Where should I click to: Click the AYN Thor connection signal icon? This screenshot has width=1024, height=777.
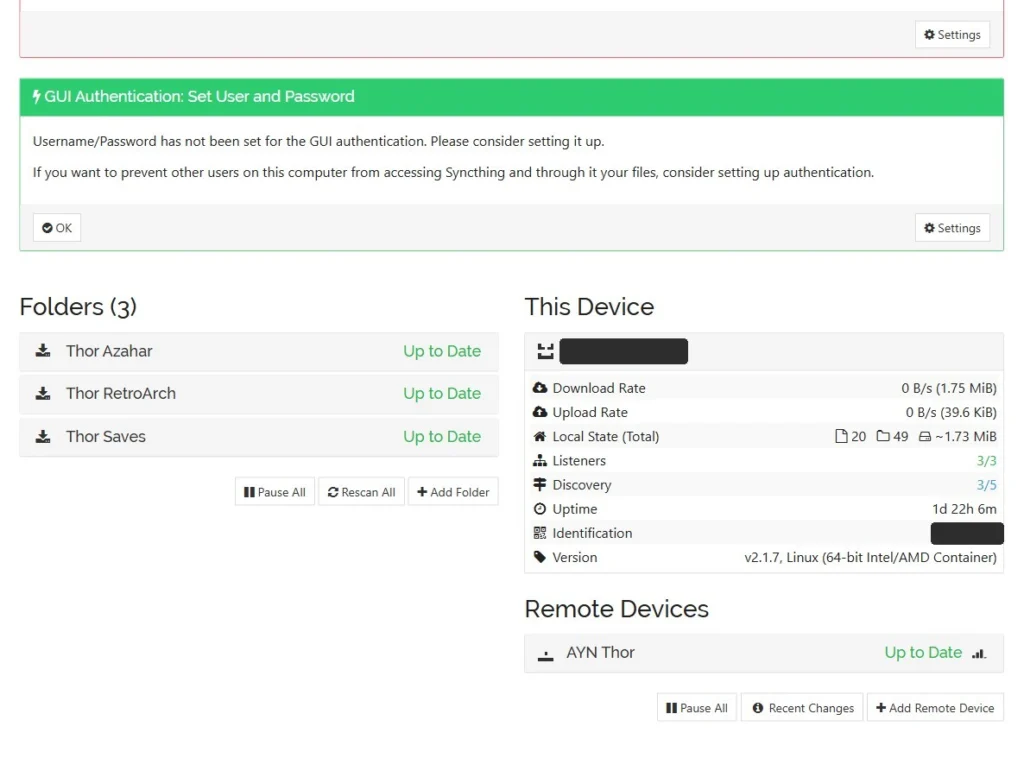[x=979, y=653]
